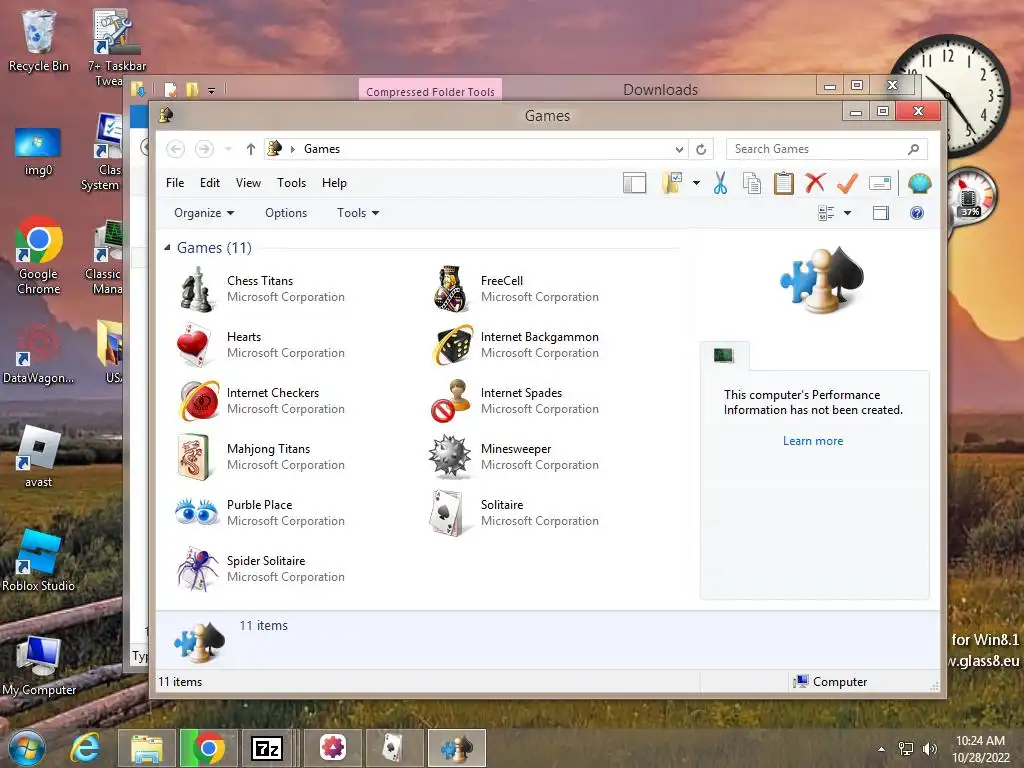The height and width of the screenshot is (768, 1024).
Task: Open Internet Backgammon dice icon
Action: (452, 345)
